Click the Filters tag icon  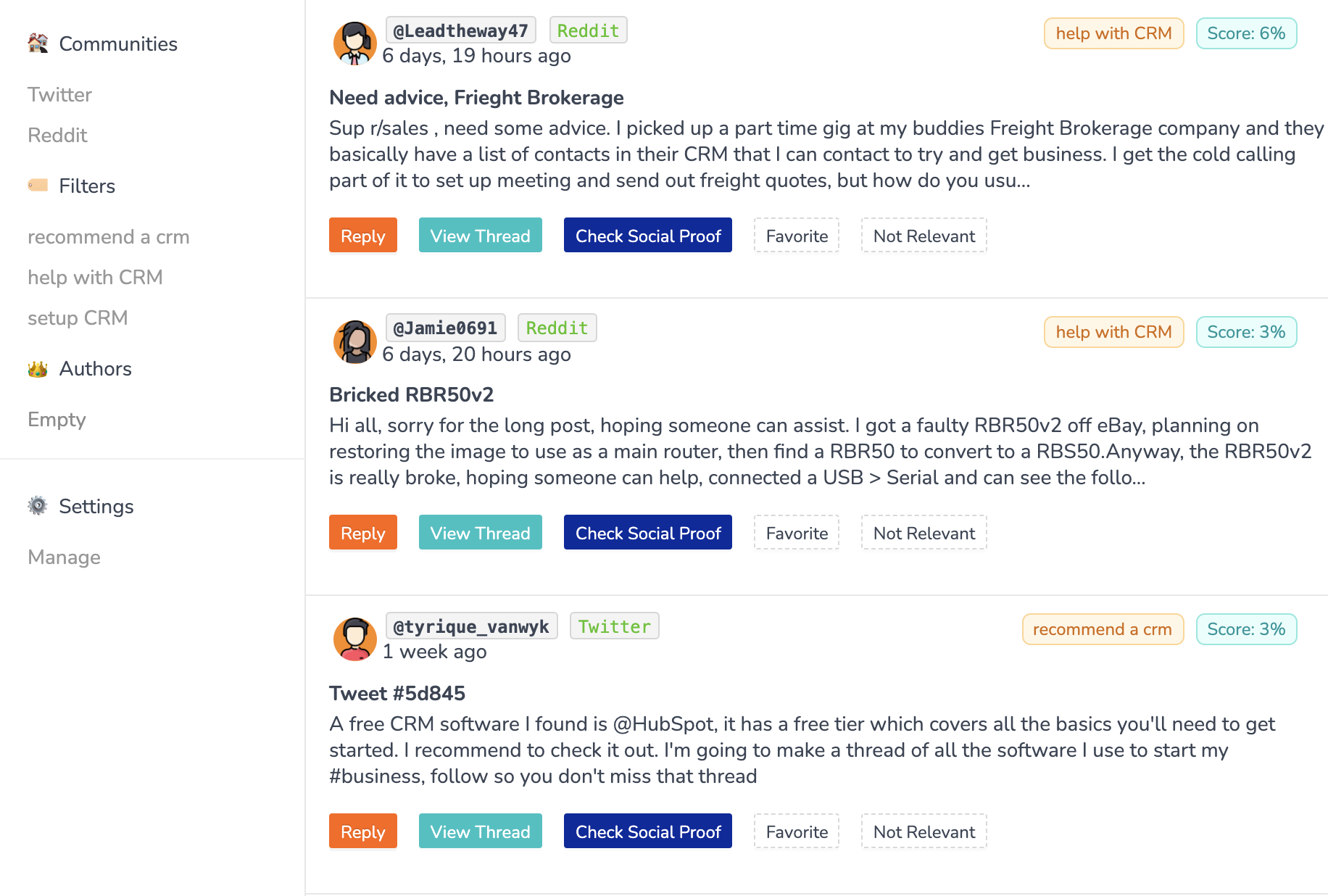click(38, 186)
